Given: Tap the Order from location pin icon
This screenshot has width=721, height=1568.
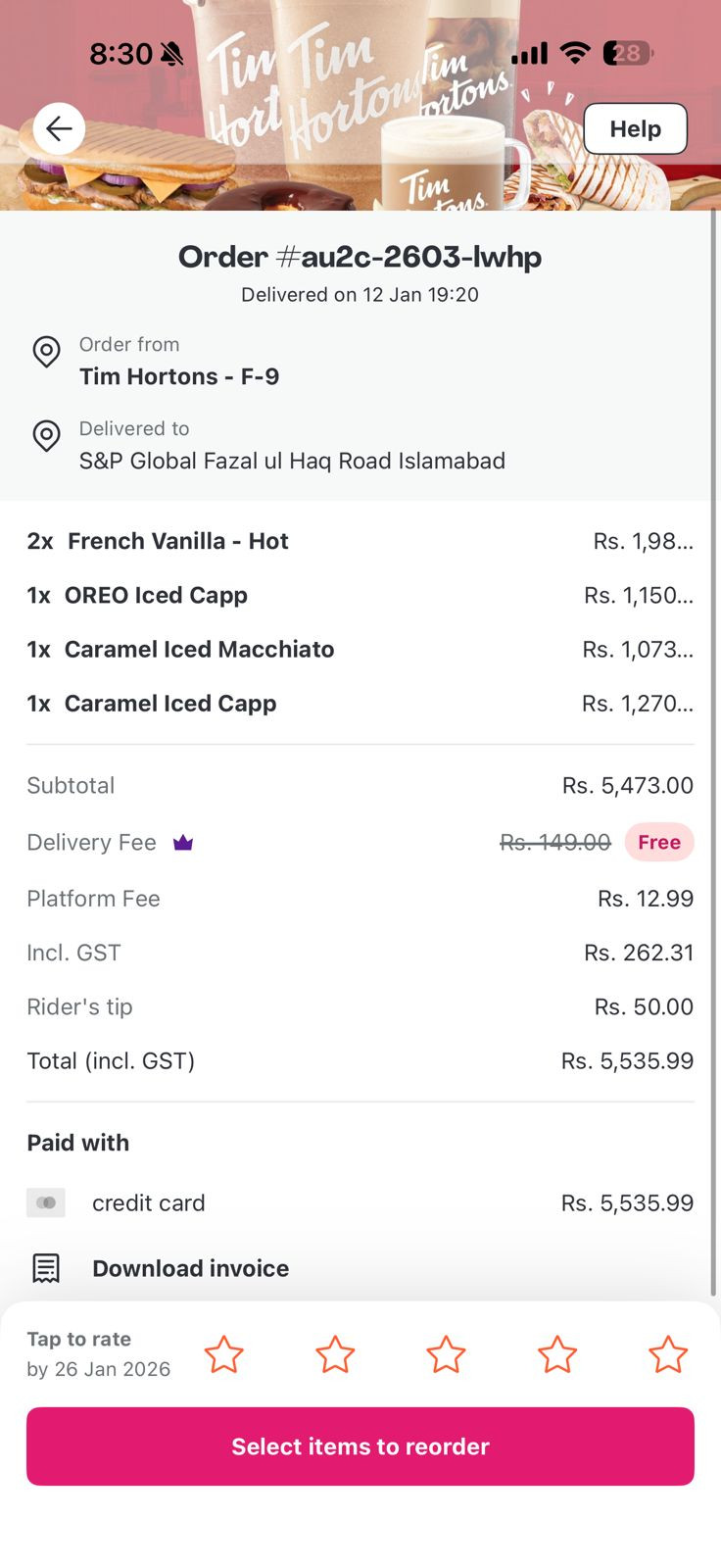Looking at the screenshot, I should pyautogui.click(x=46, y=351).
